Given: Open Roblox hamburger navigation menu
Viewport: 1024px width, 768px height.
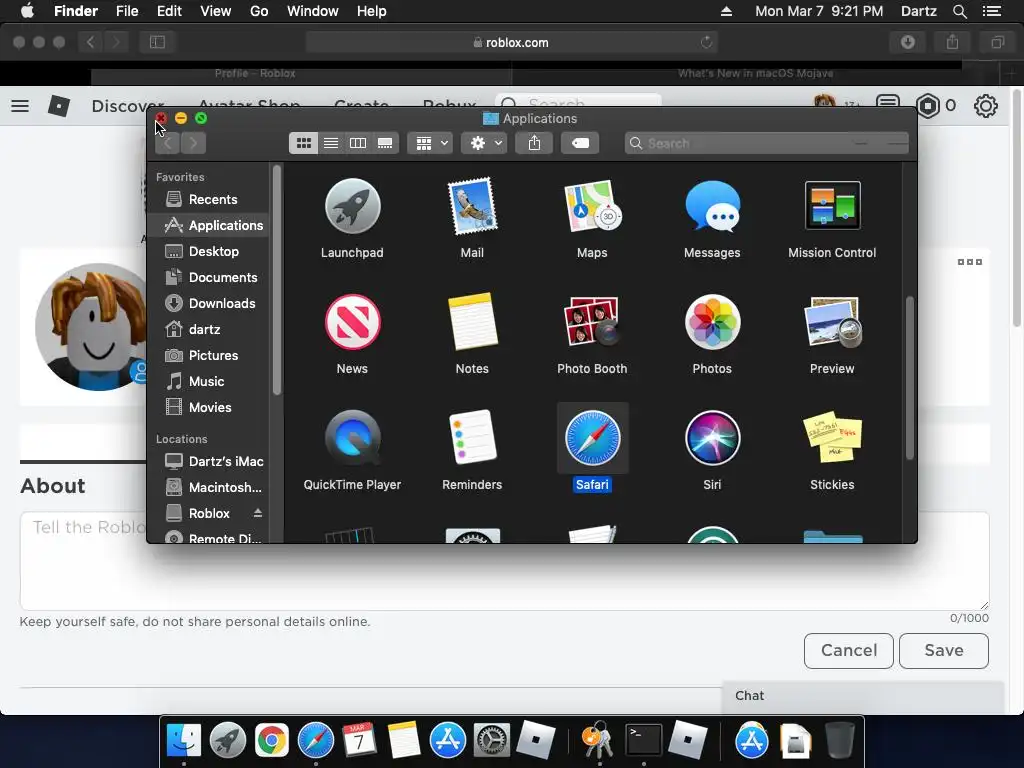Looking at the screenshot, I should coord(20,106).
